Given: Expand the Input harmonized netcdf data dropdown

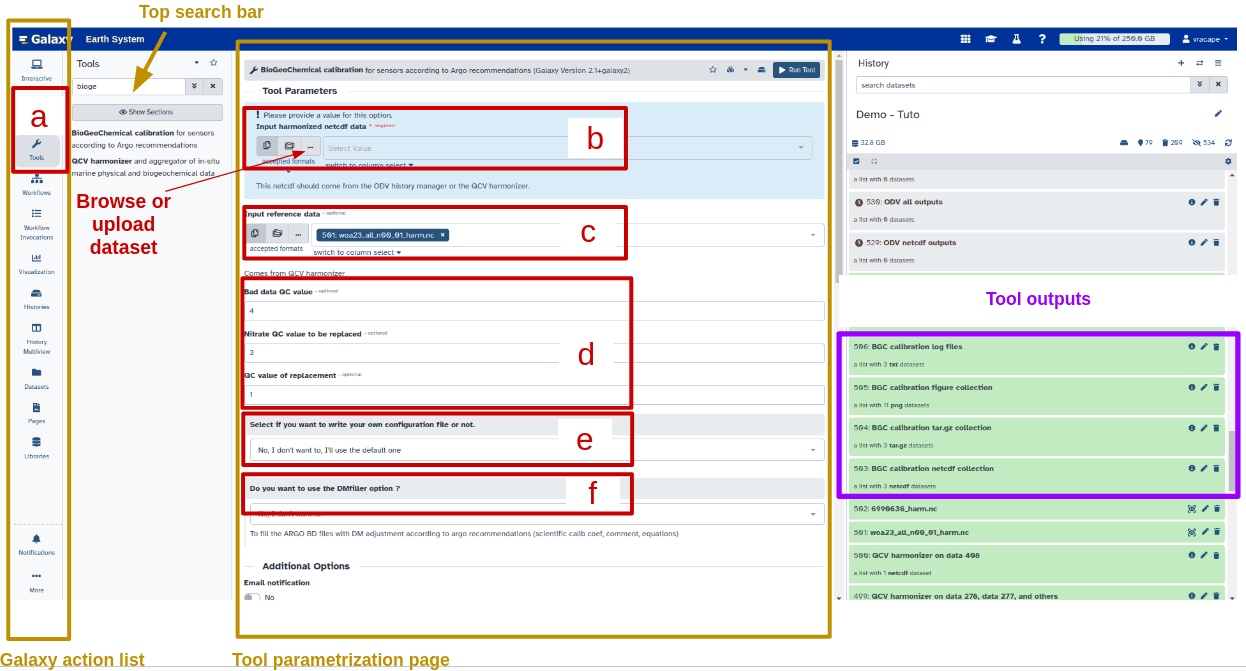Looking at the screenshot, I should pos(567,148).
